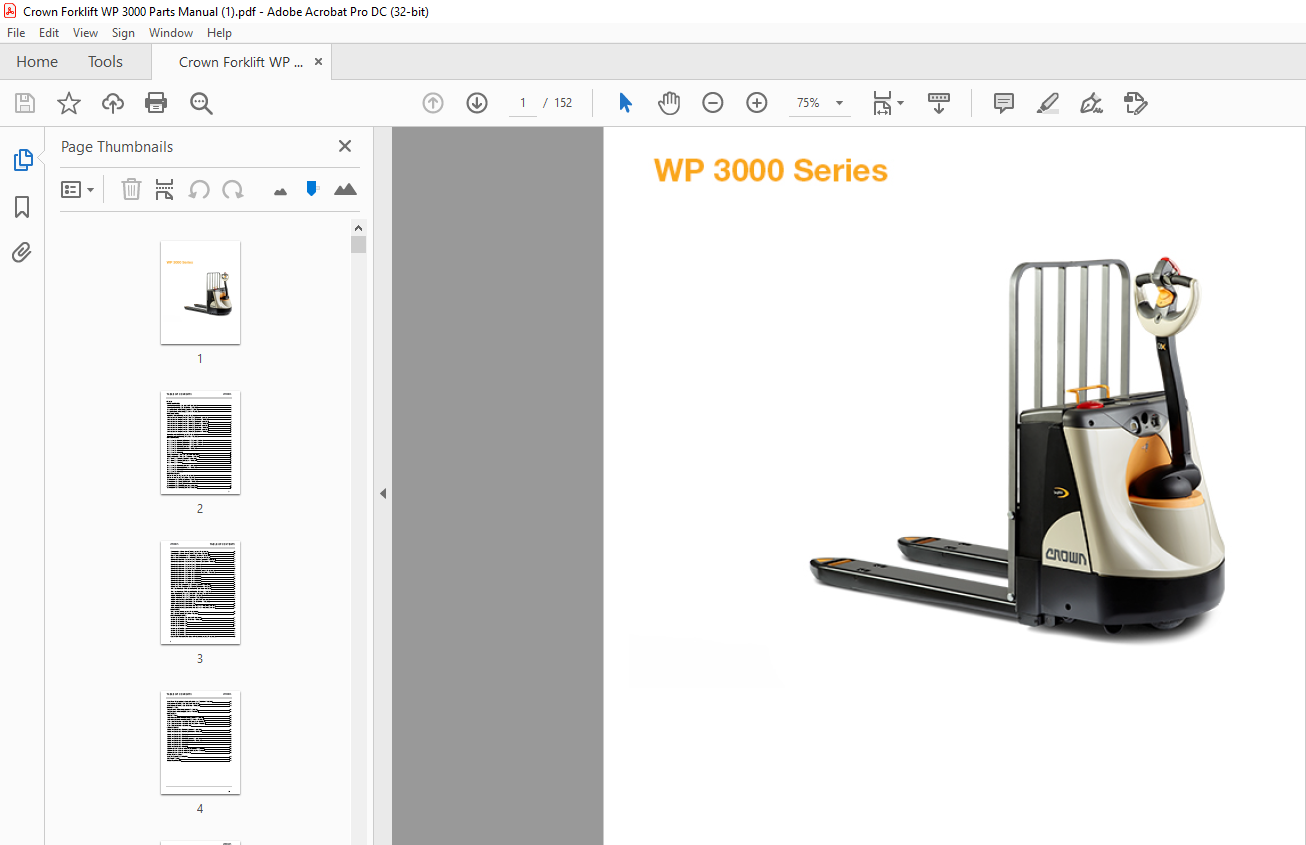Image resolution: width=1306 pixels, height=845 pixels.
Task: Select the Crown Forklift WP document tab
Action: point(241,62)
